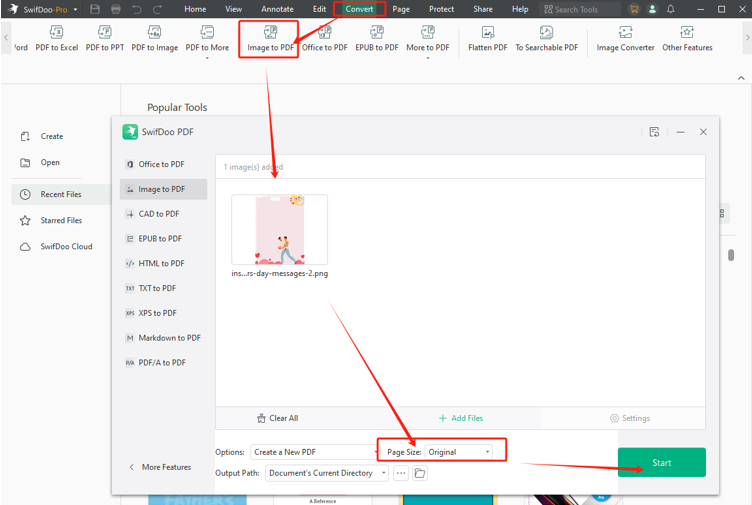The width and height of the screenshot is (752, 505).
Task: Select Image to PDF in dialog list
Action: pos(163,189)
